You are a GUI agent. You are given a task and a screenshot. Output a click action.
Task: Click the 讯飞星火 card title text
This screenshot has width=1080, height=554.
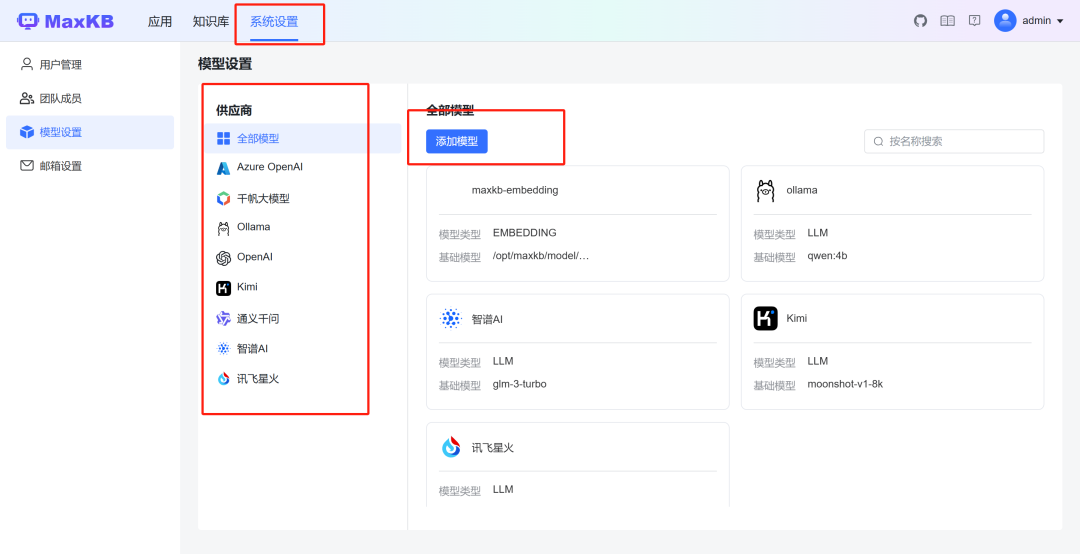pos(493,448)
